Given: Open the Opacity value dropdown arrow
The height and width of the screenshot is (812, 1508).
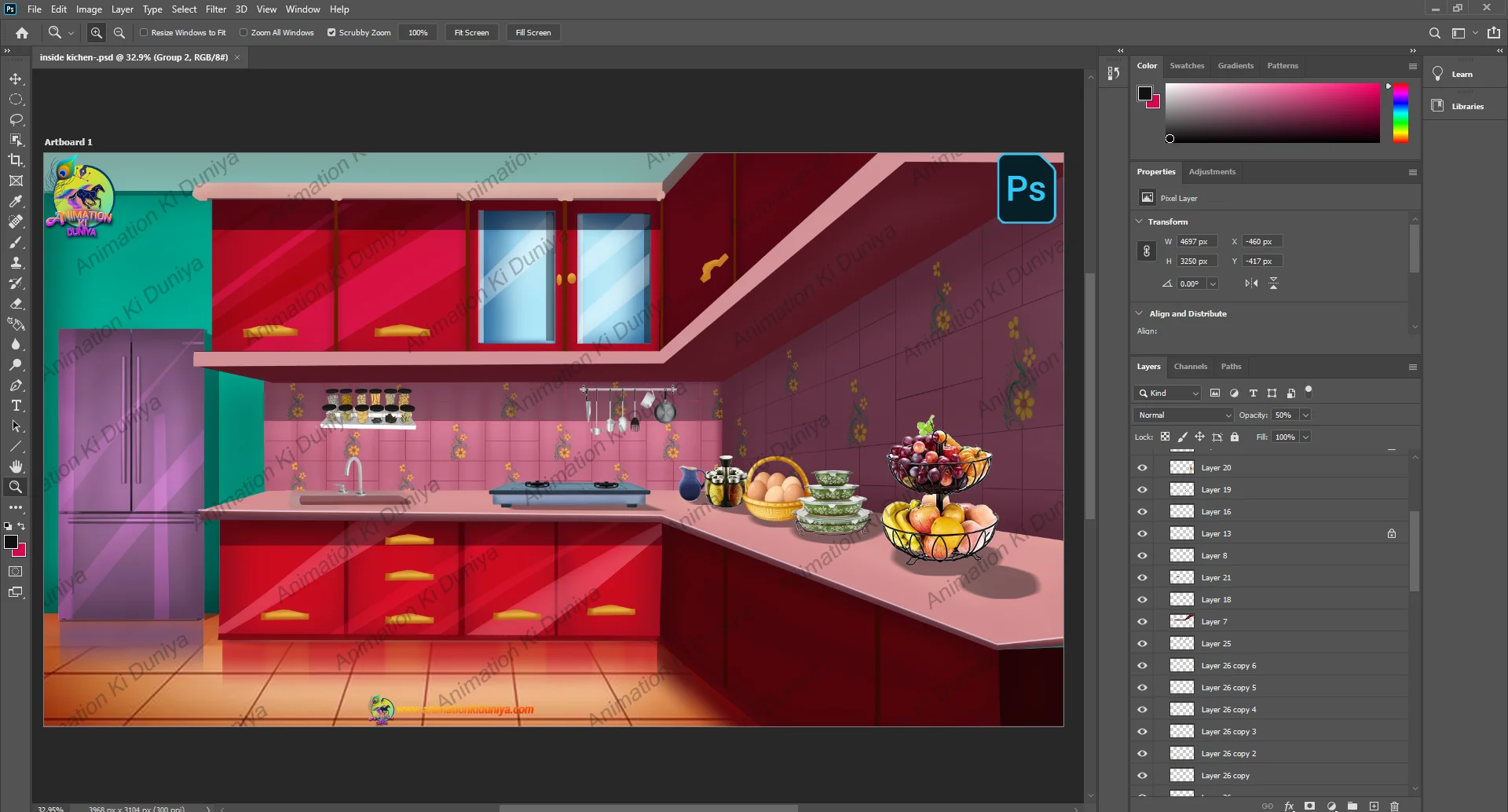Looking at the screenshot, I should 1305,415.
